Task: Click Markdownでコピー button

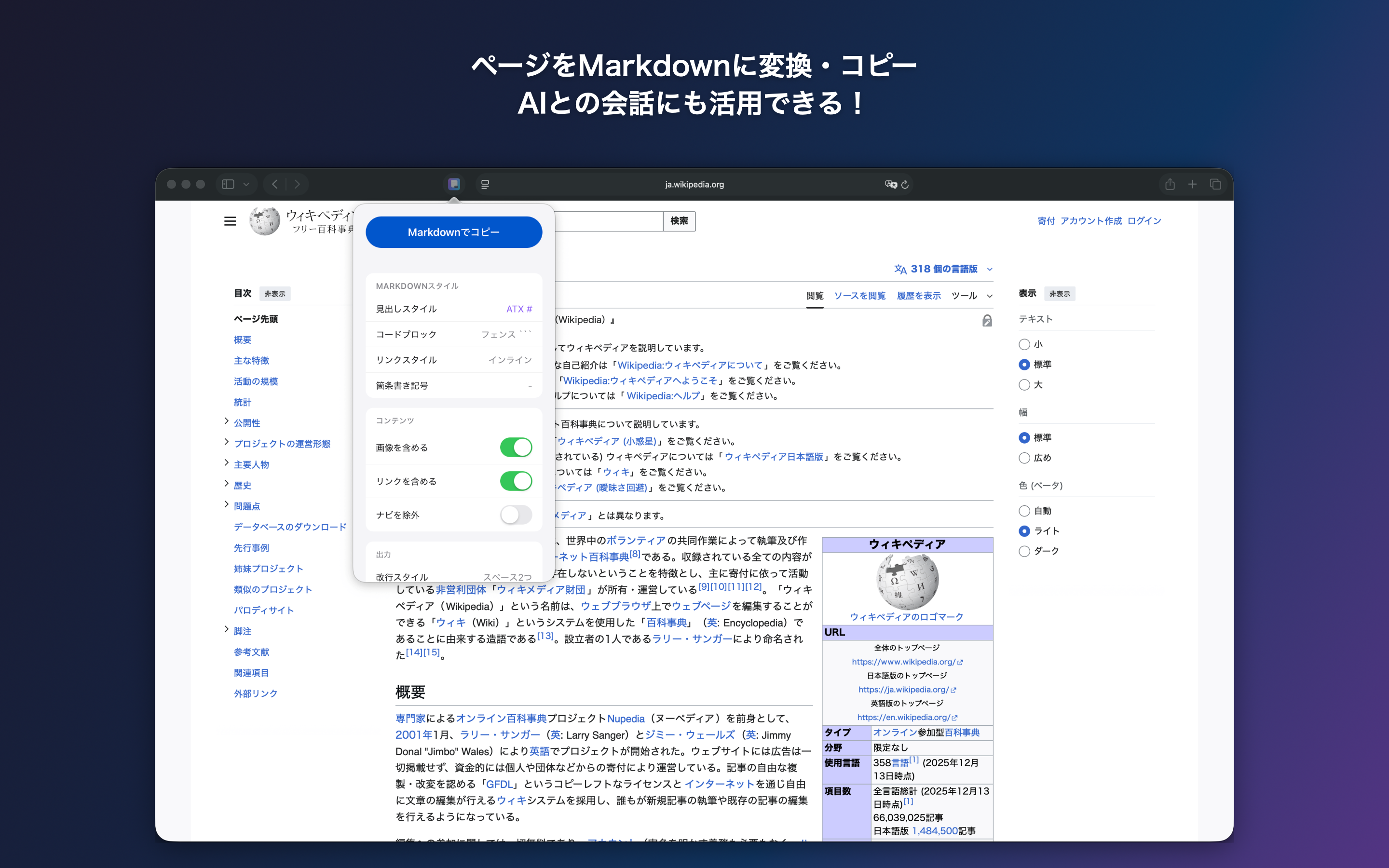Action: click(x=454, y=232)
